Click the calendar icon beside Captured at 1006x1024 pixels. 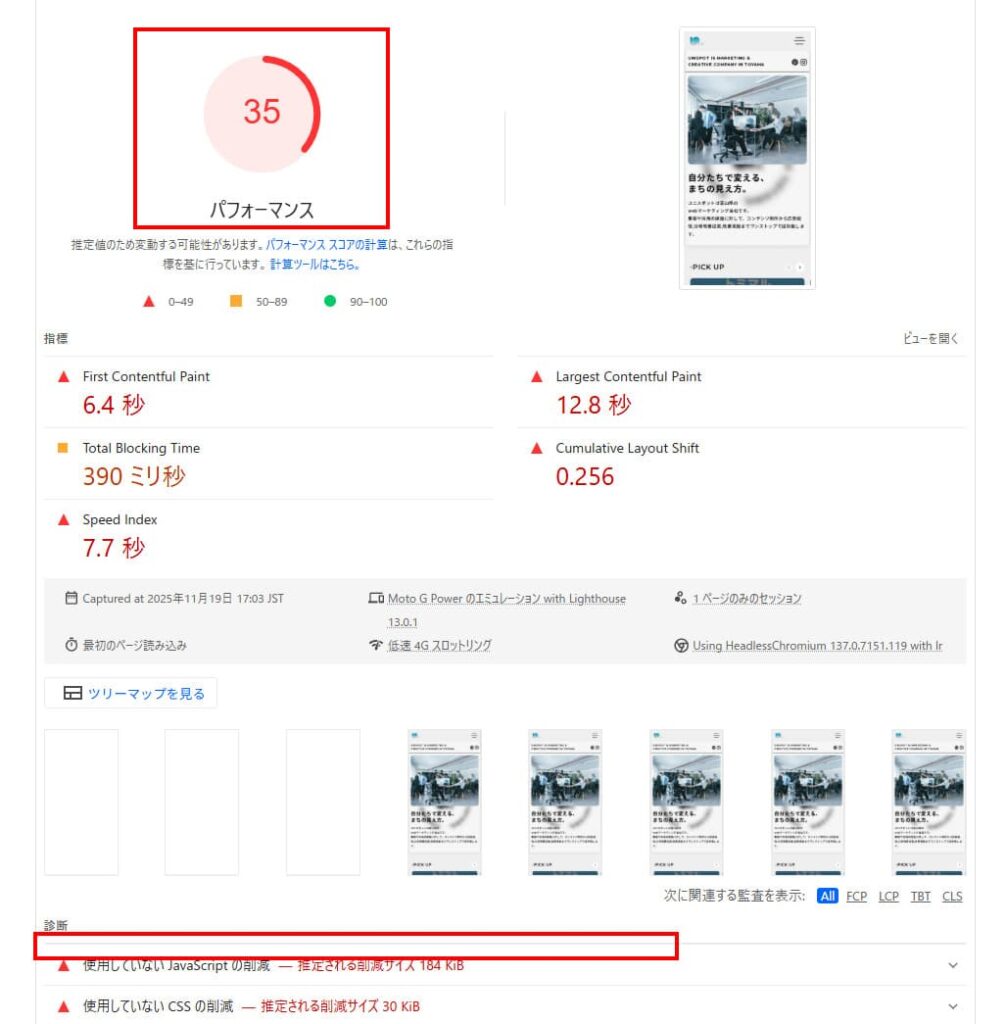click(x=71, y=598)
